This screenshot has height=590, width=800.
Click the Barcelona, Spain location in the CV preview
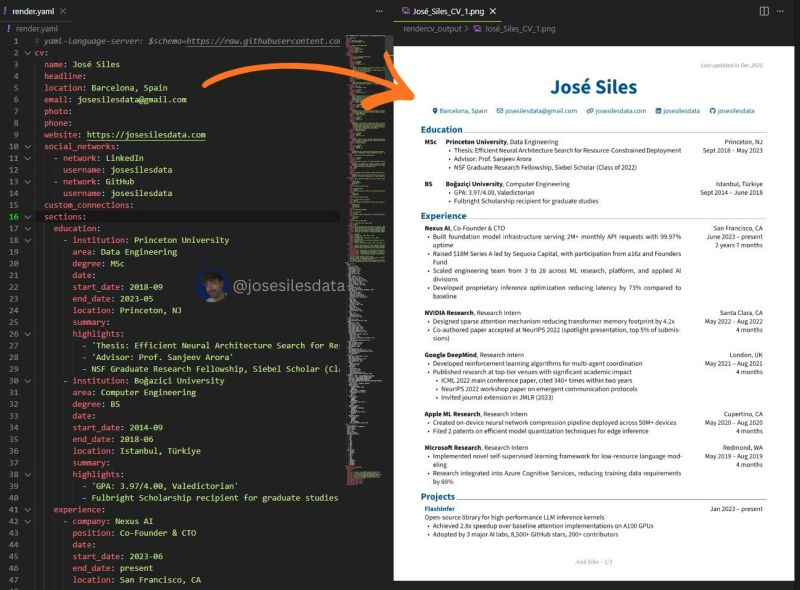click(460, 111)
